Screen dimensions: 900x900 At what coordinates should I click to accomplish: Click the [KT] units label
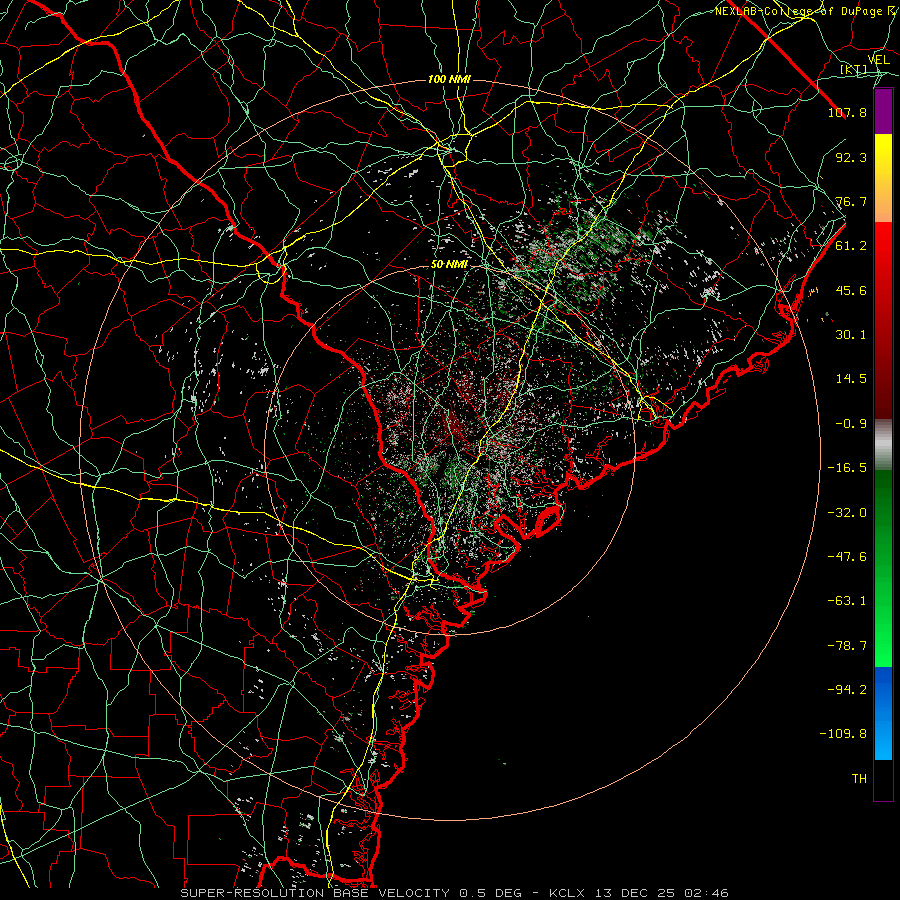[854, 69]
